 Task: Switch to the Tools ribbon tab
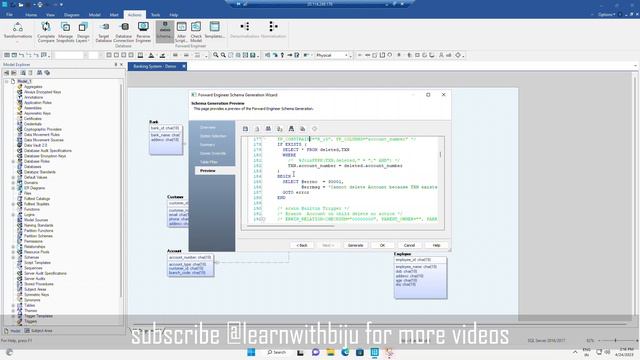point(156,15)
